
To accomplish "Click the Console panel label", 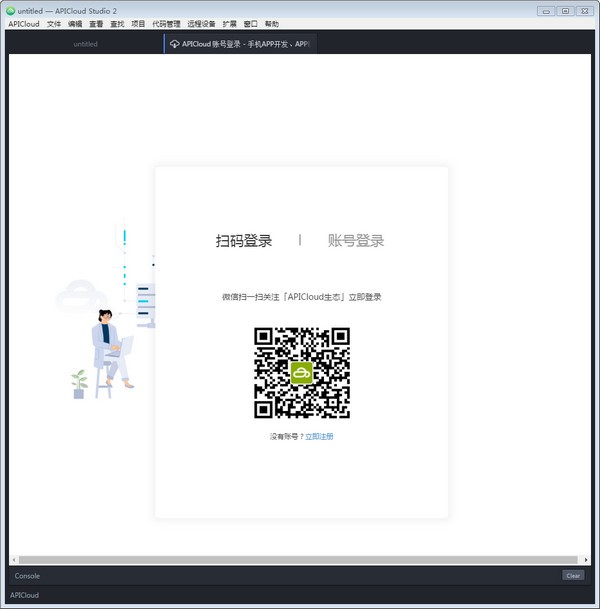I will click(x=27, y=576).
